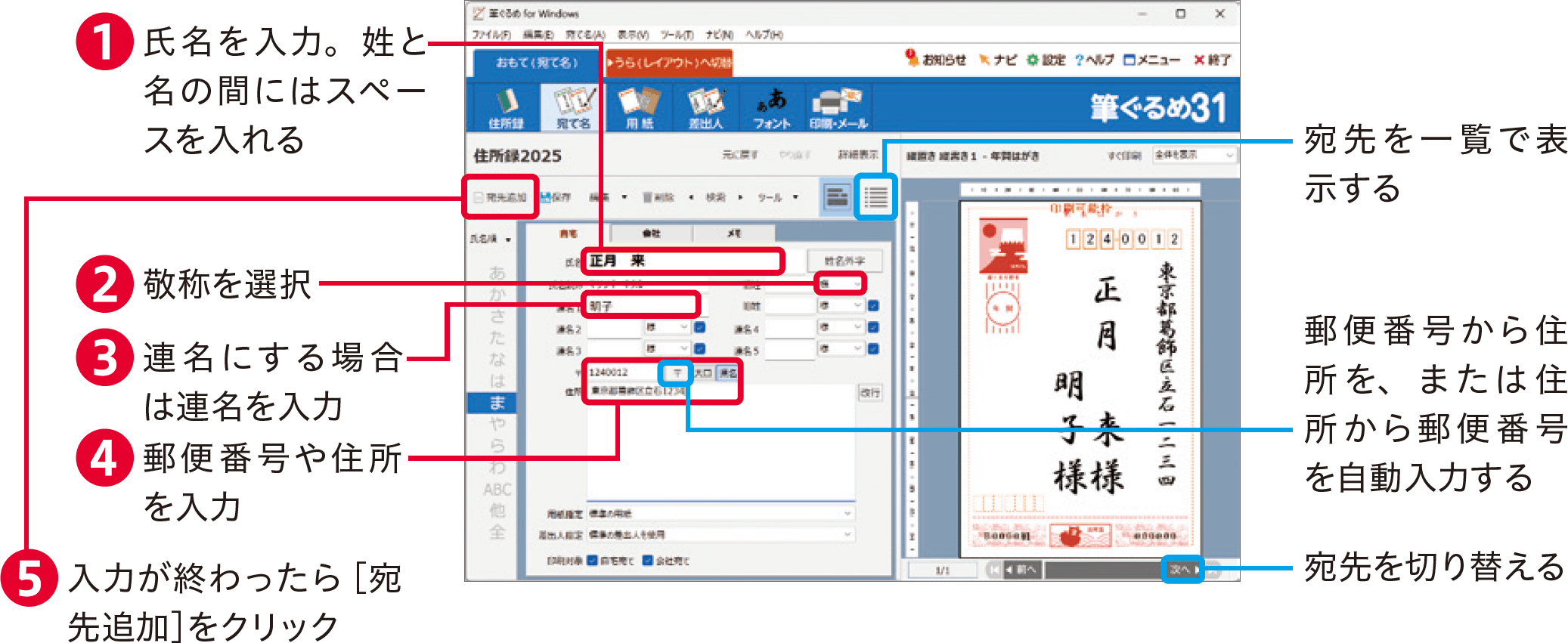
Task: Open the 印刷・メール print and mail icon
Action: tap(838, 107)
